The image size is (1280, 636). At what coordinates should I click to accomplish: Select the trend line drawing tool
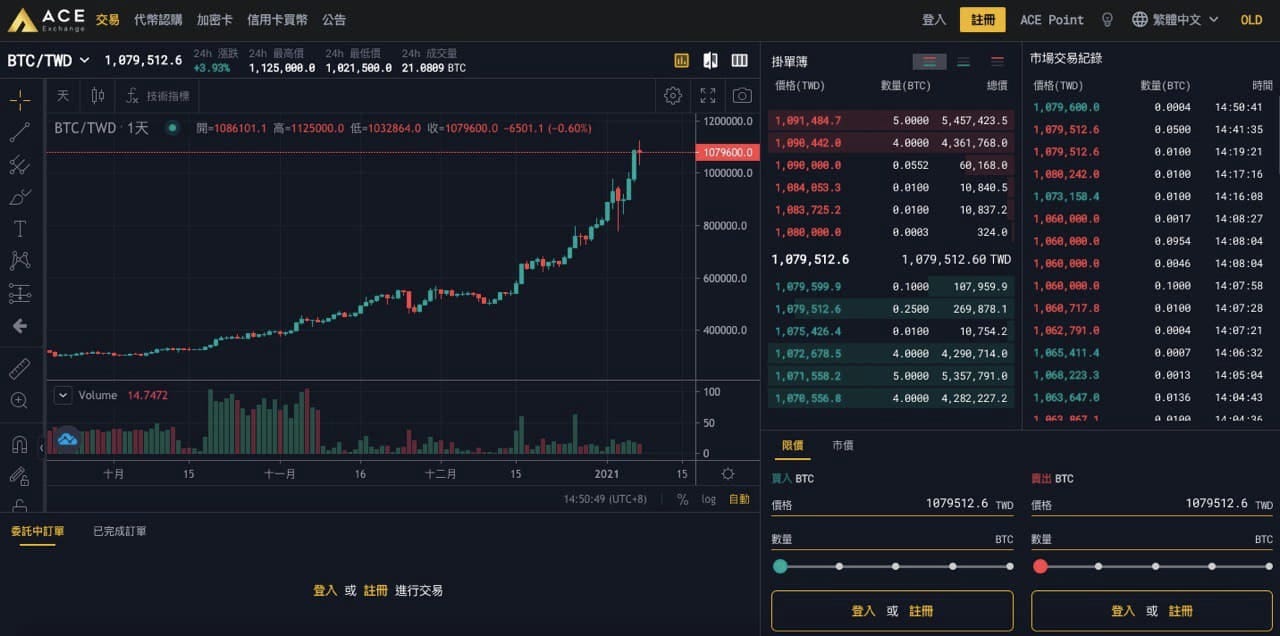[x=20, y=132]
